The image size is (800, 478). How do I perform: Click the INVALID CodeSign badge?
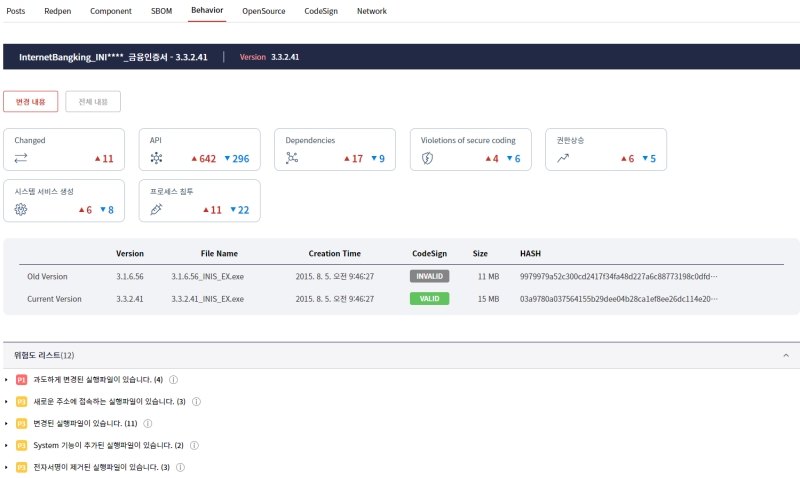[x=430, y=276]
